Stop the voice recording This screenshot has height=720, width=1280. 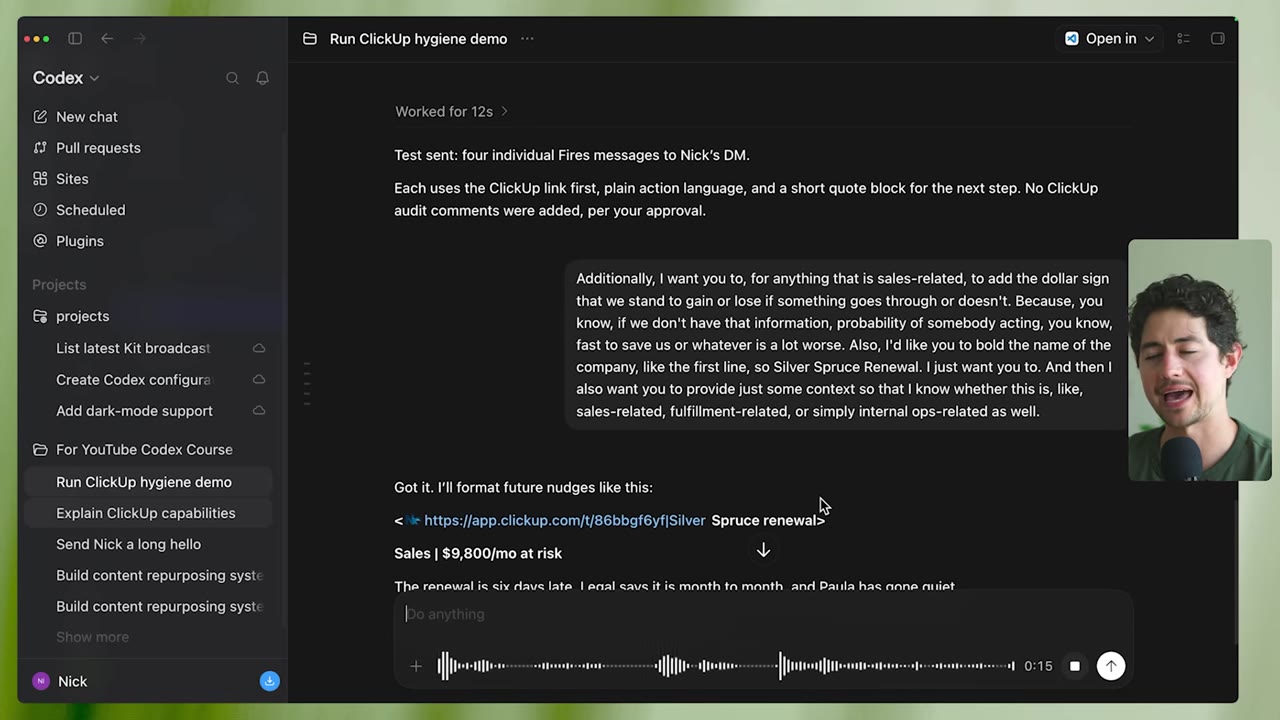coord(1074,666)
